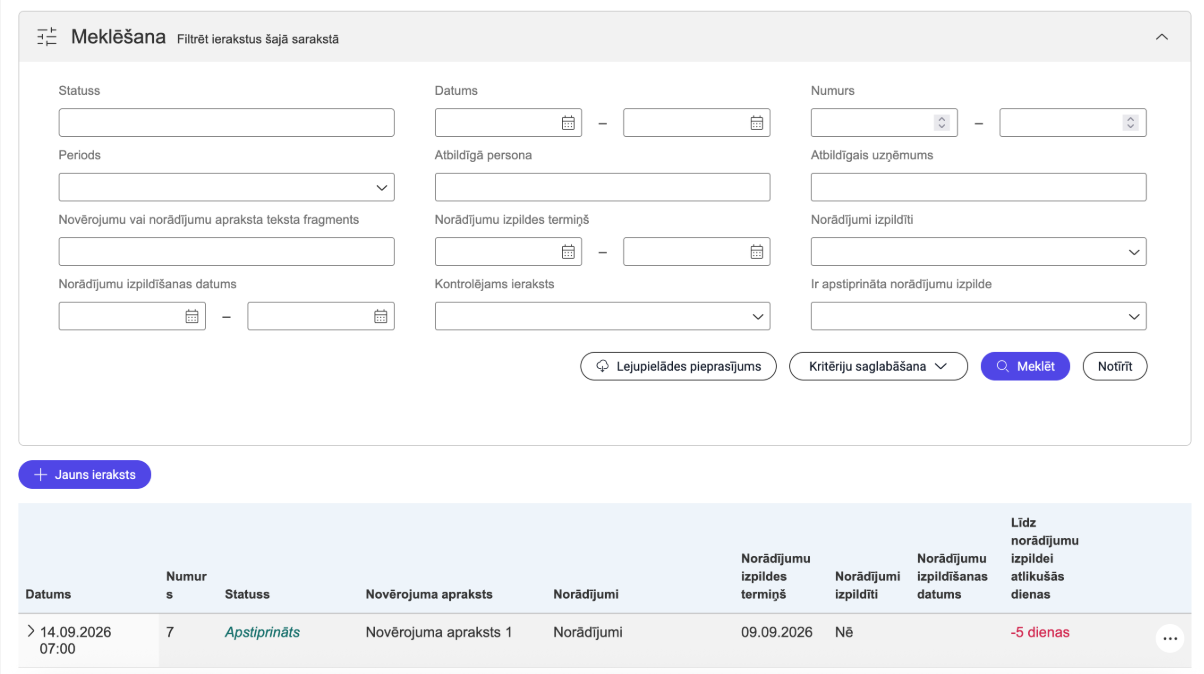Viewport: 1204px width, 674px height.
Task: Open the three-dot menu for record 7
Action: (1170, 639)
